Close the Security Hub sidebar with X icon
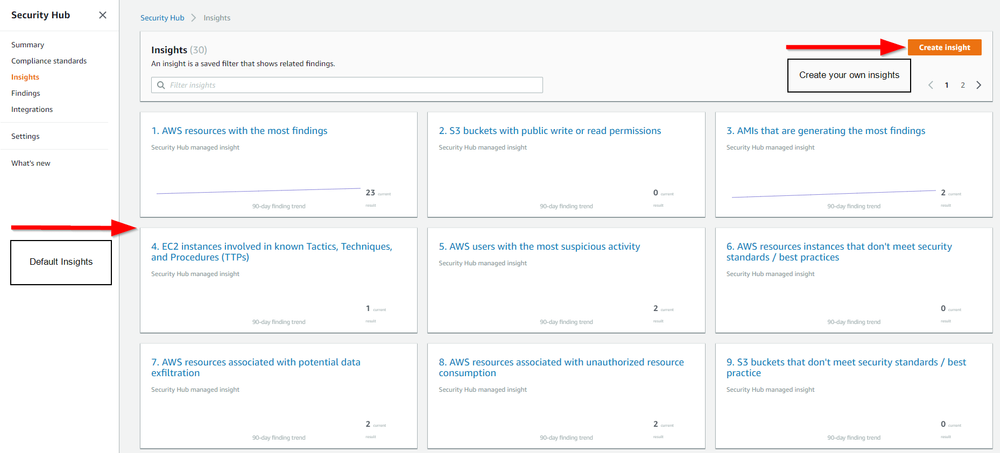 coord(103,15)
